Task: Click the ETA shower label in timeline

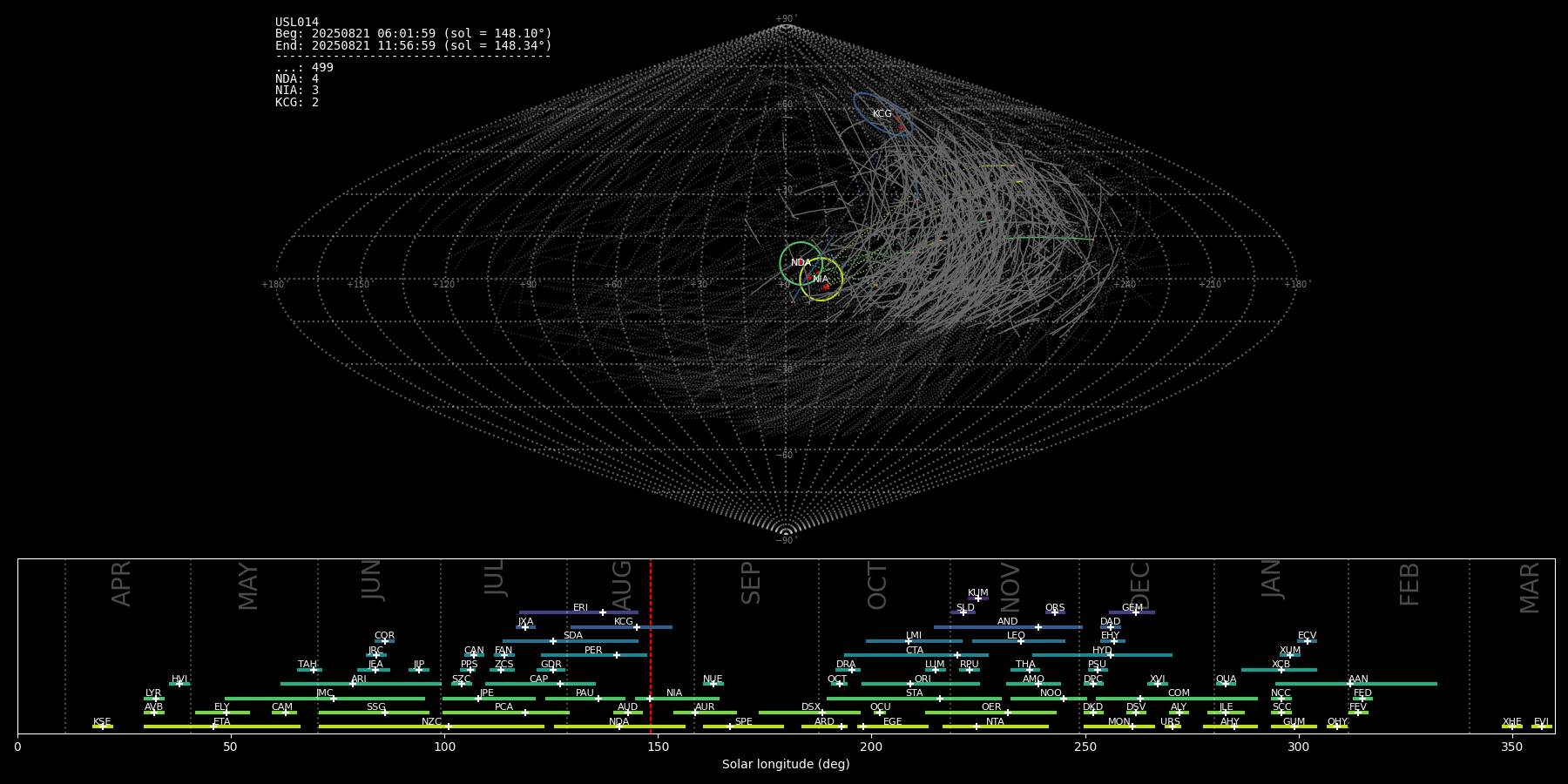Action: click(222, 722)
